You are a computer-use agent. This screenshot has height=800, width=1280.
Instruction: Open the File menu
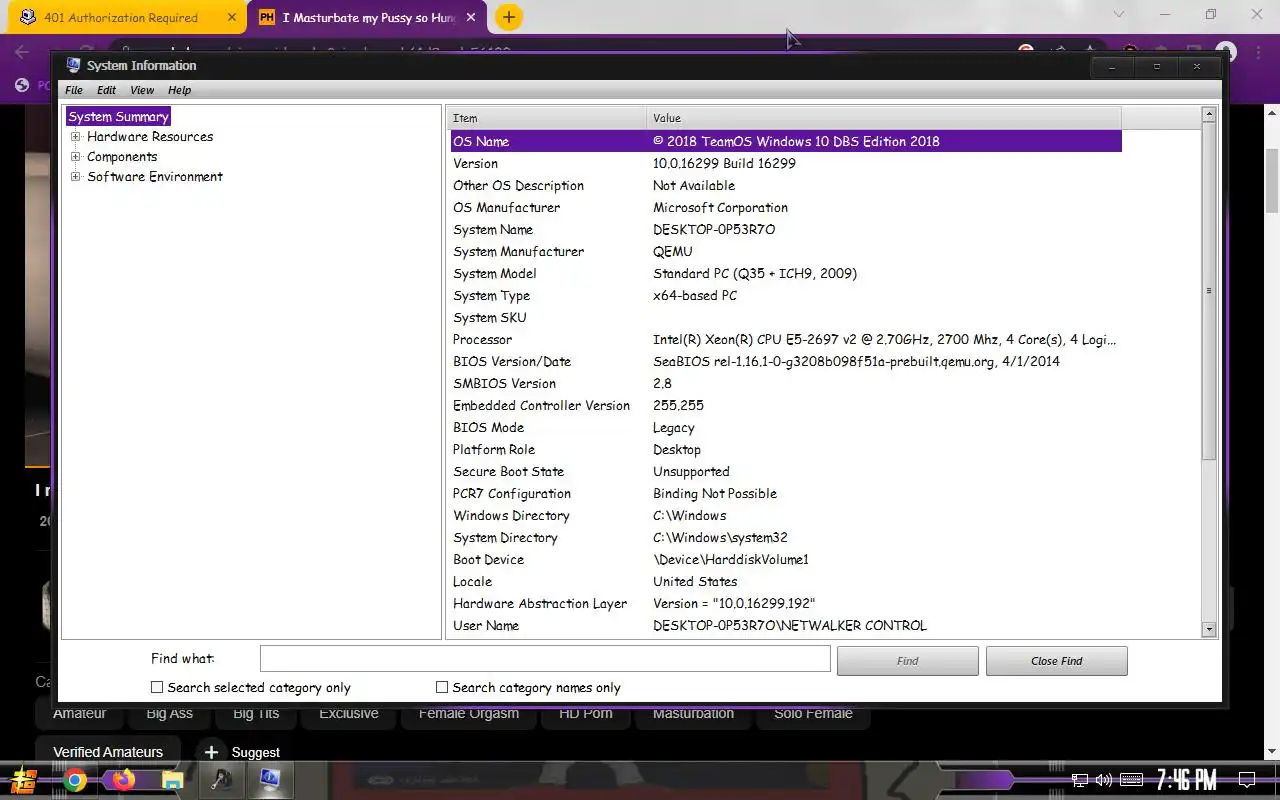[x=74, y=90]
